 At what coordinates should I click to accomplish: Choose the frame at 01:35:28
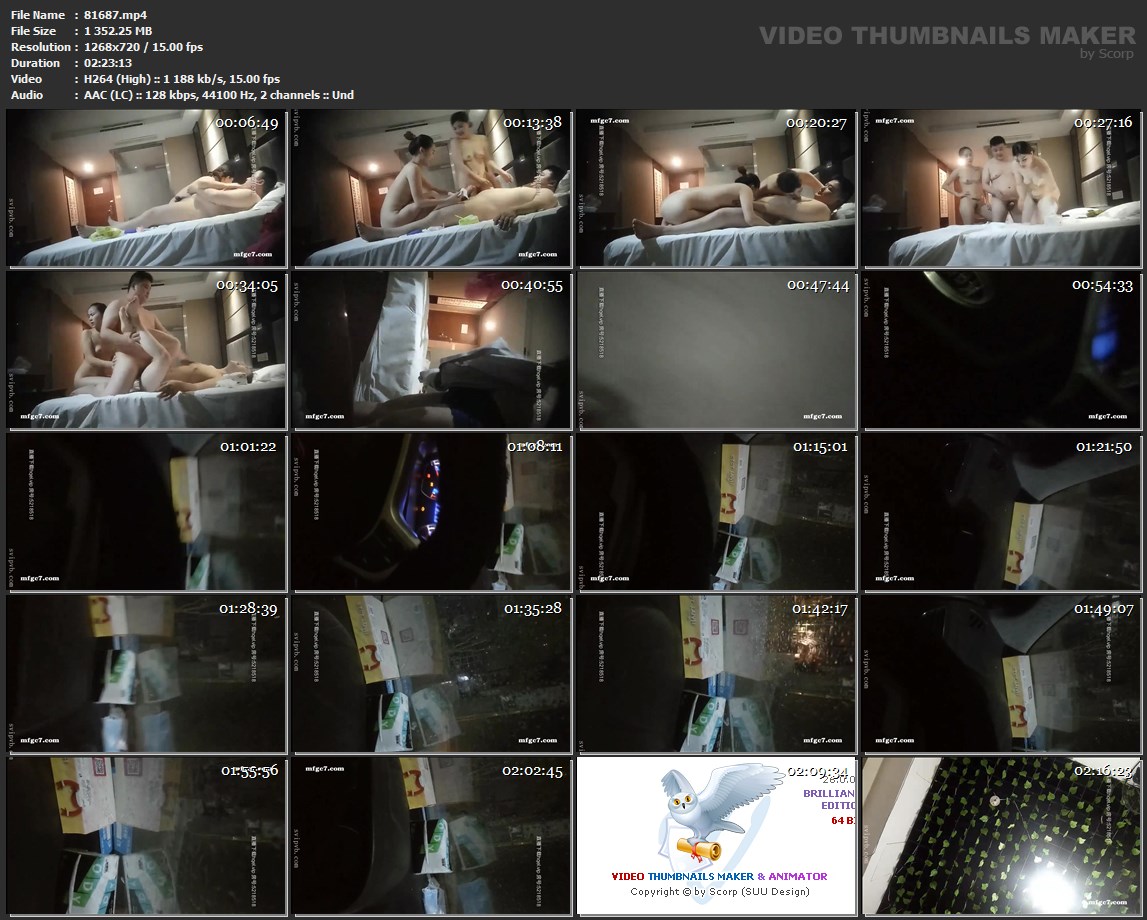432,674
